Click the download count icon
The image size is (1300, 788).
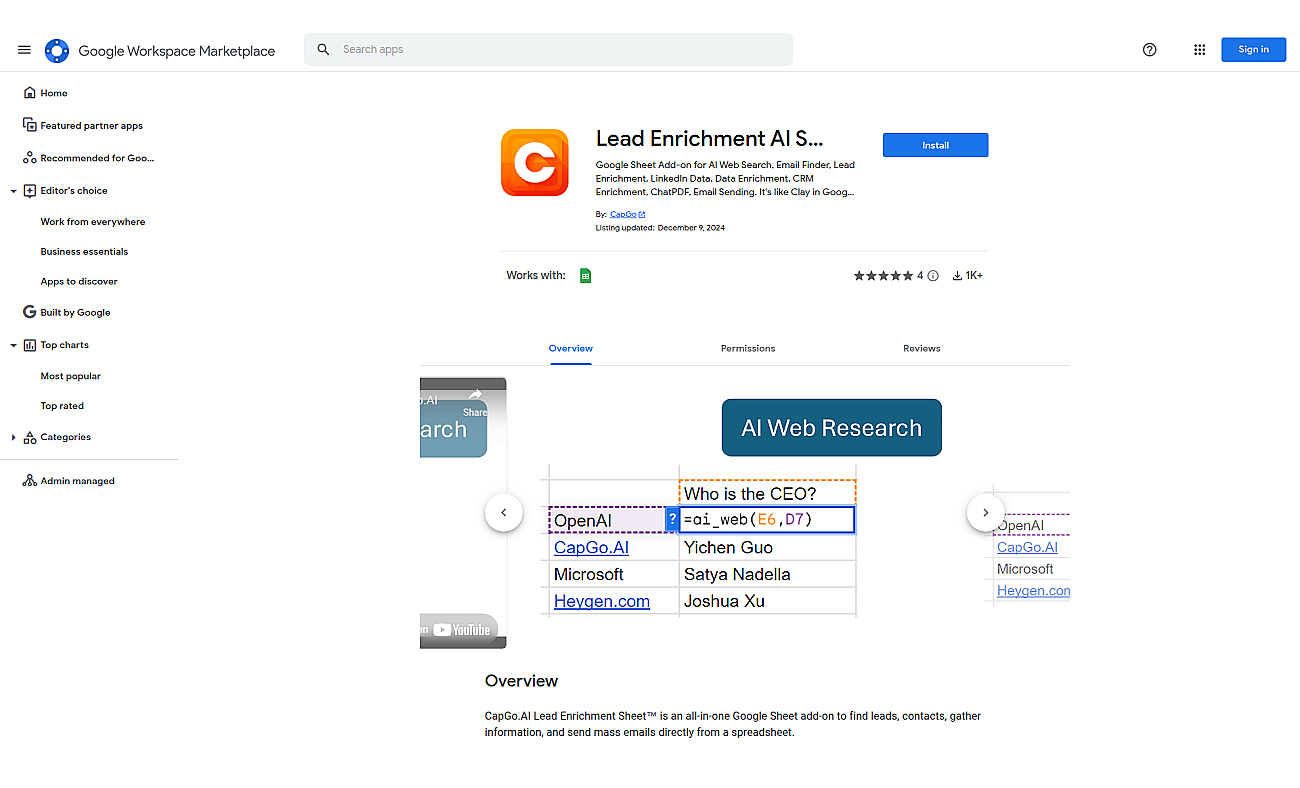point(957,275)
